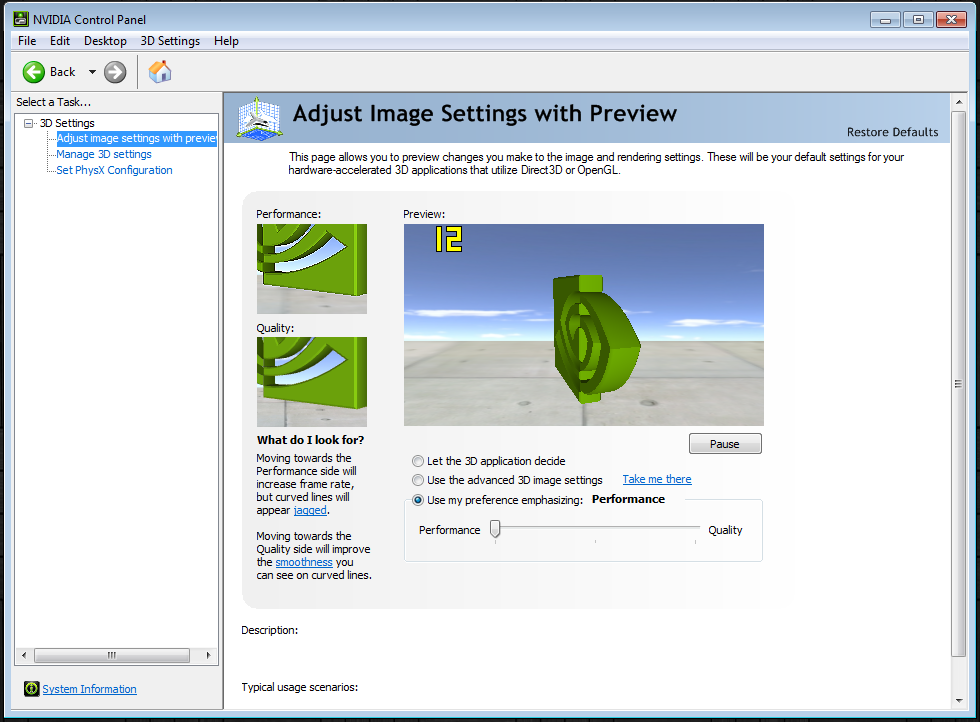Screen dimensions: 980x722
Task: Click the 3D settings page header icon
Action: click(x=259, y=118)
